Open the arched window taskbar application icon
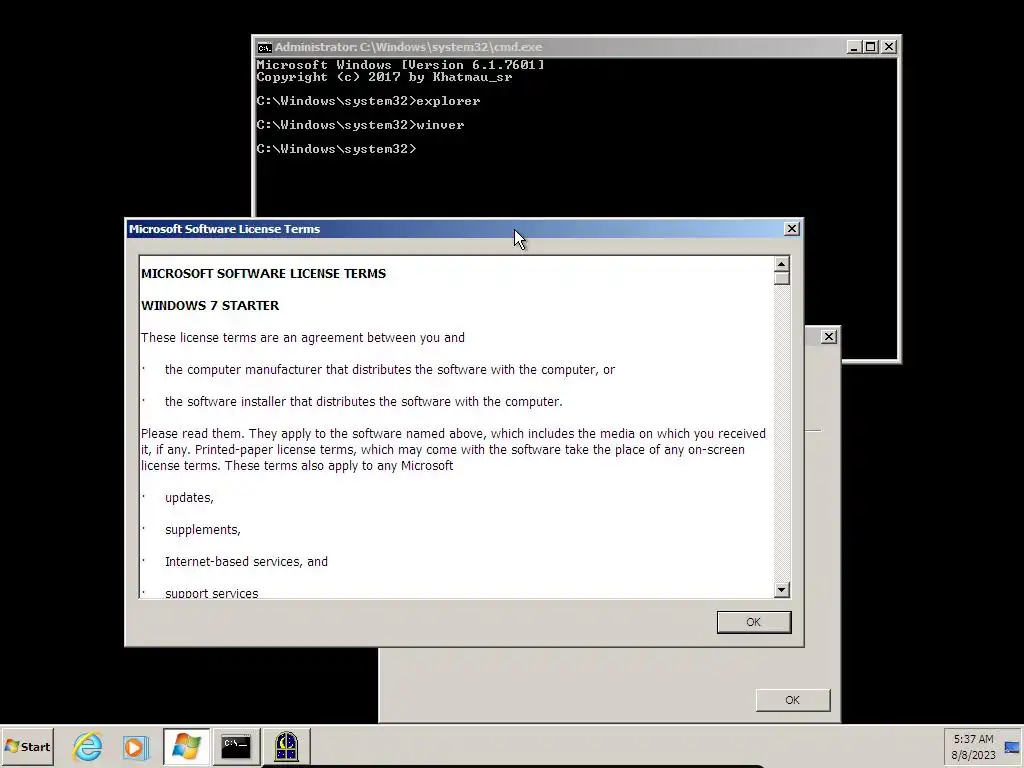This screenshot has width=1024, height=768. (x=286, y=746)
